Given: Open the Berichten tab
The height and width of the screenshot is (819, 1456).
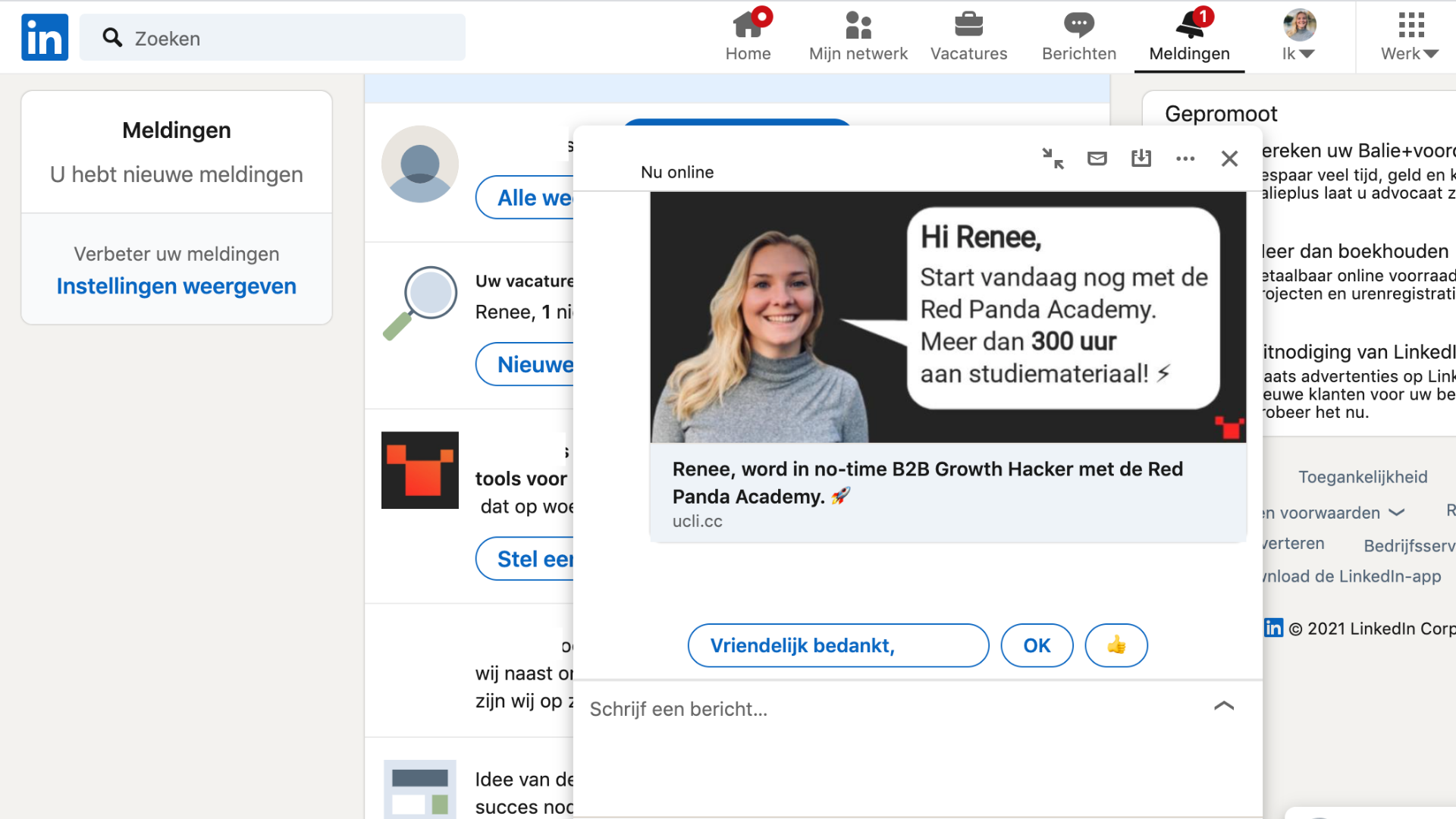Looking at the screenshot, I should tap(1078, 36).
